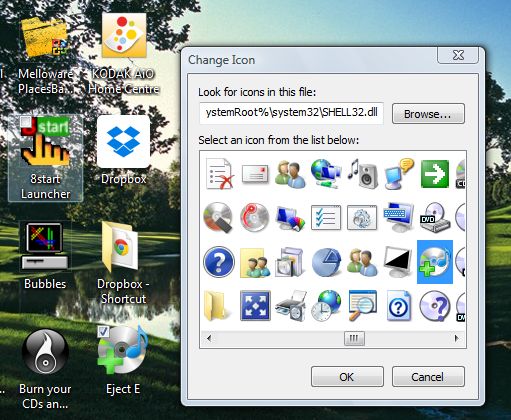Screen dimensions: 511x420
Task: Choose the globe with clock icon
Action: 326,306
